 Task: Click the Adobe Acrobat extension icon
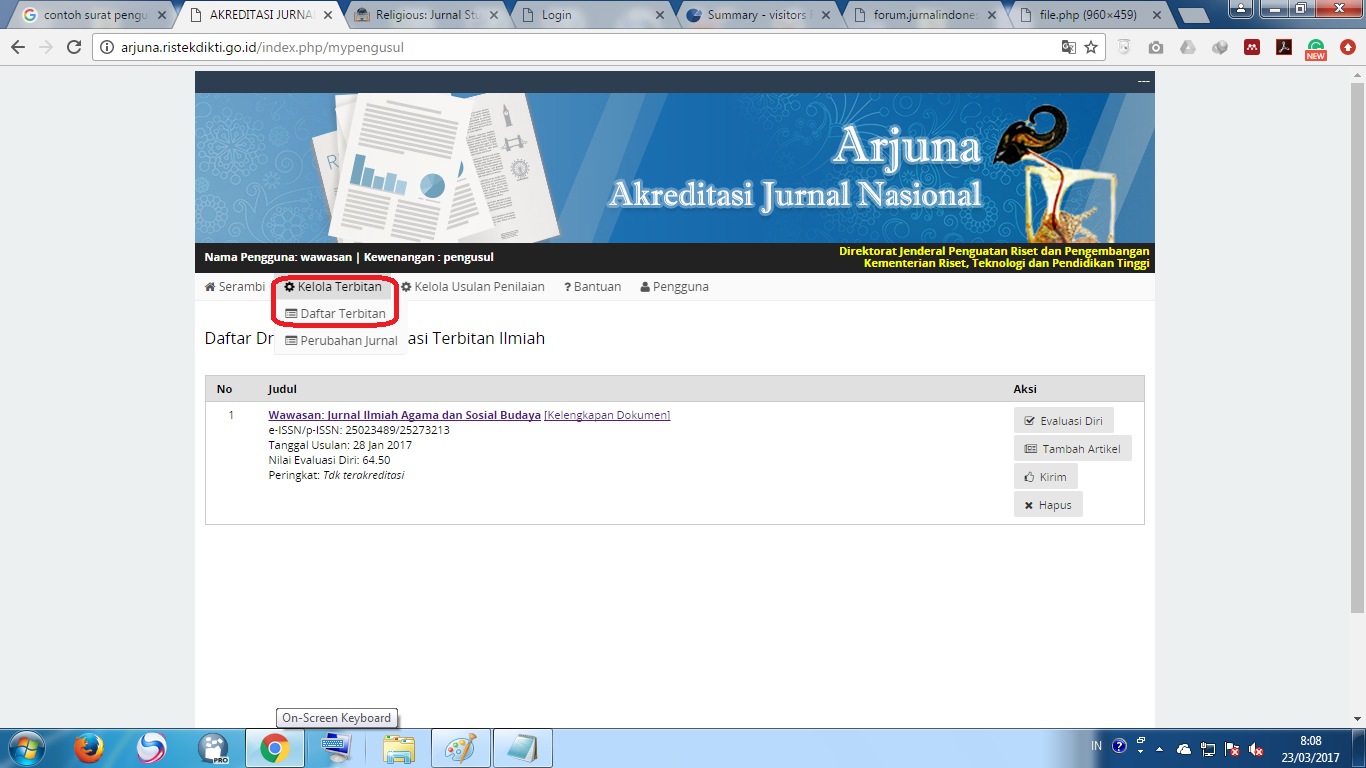1284,47
